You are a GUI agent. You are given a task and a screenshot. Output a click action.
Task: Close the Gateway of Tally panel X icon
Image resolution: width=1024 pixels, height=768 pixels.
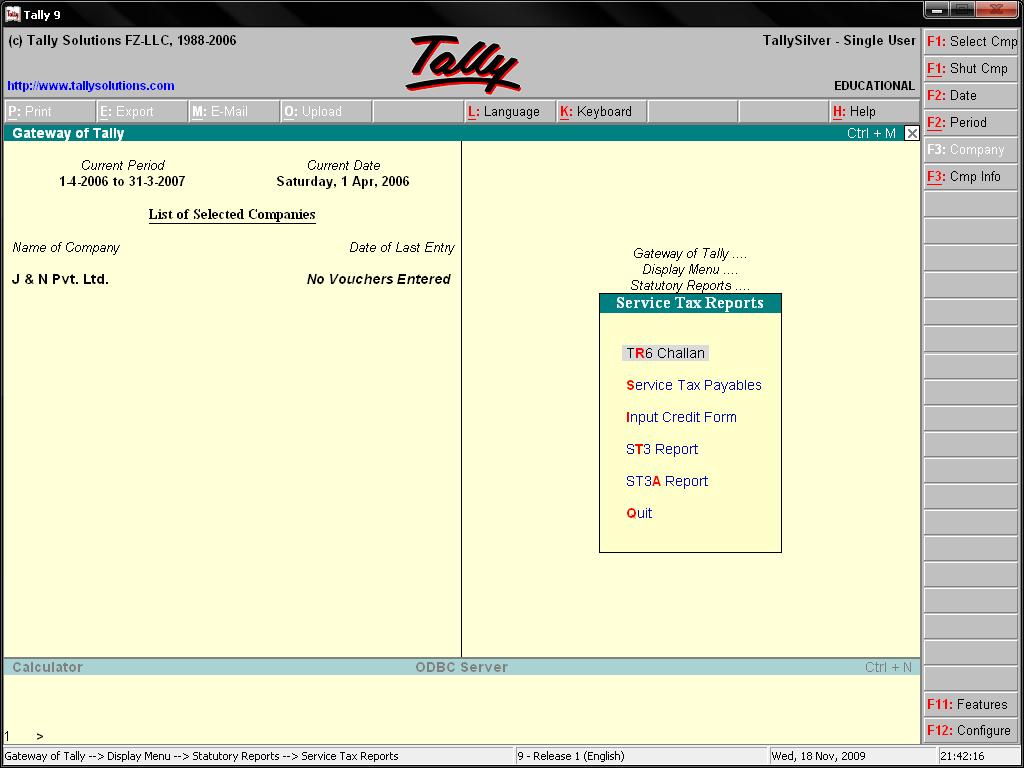912,133
